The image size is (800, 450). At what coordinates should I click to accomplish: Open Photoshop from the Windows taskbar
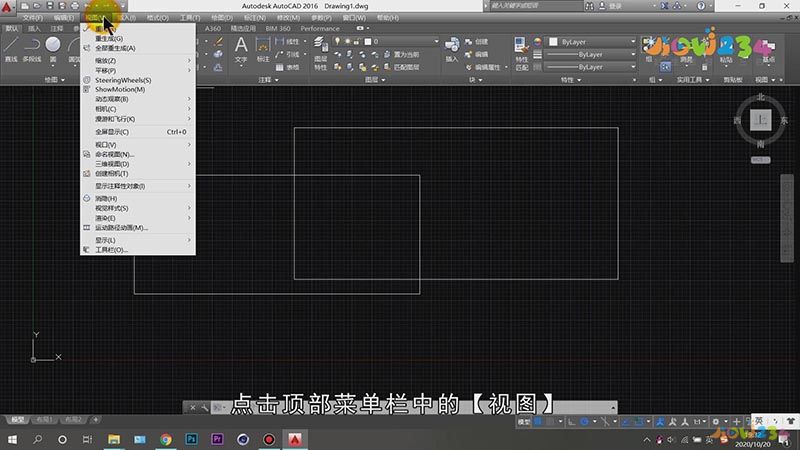point(191,439)
